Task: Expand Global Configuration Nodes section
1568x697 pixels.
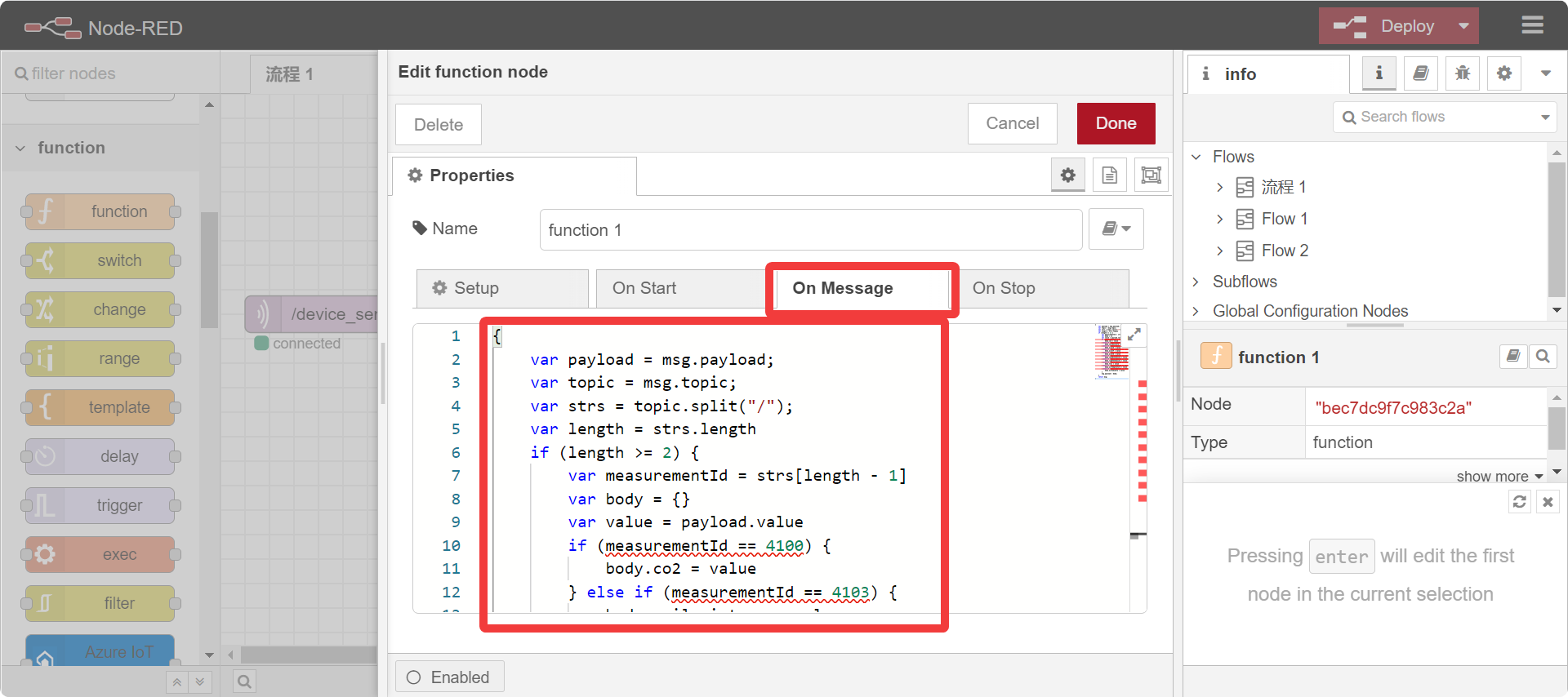Action: pos(1196,311)
